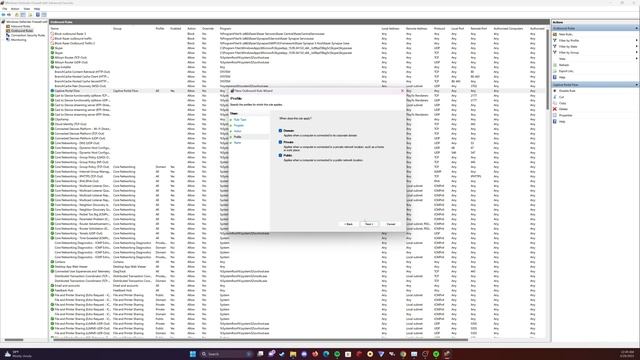The width and height of the screenshot is (640, 360).
Task: Click the green icon of Feedback Hub rule
Action: point(52,291)
